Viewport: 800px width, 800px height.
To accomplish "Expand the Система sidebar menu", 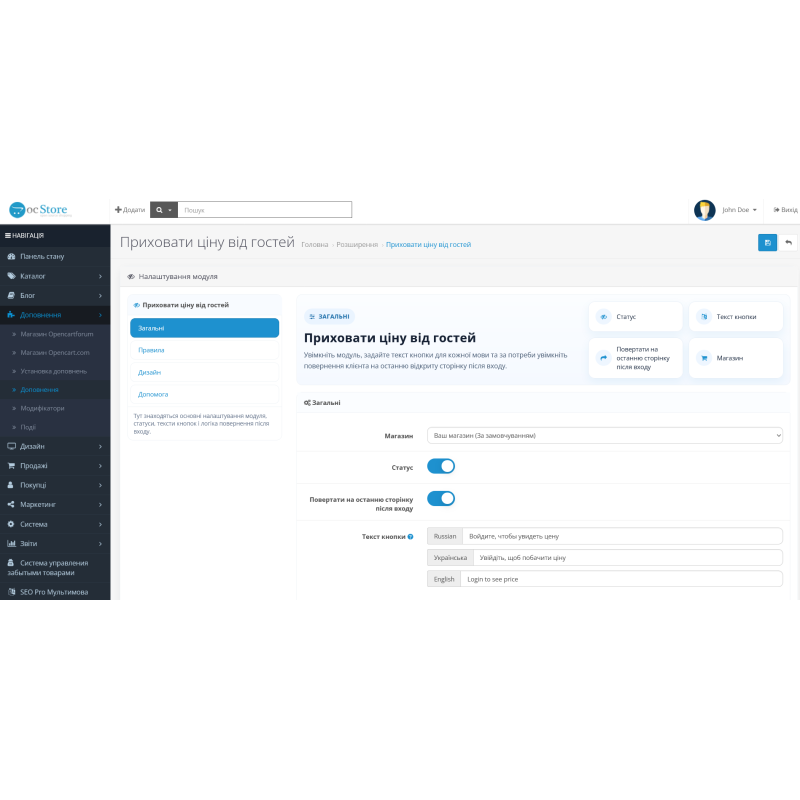I will [x=55, y=524].
